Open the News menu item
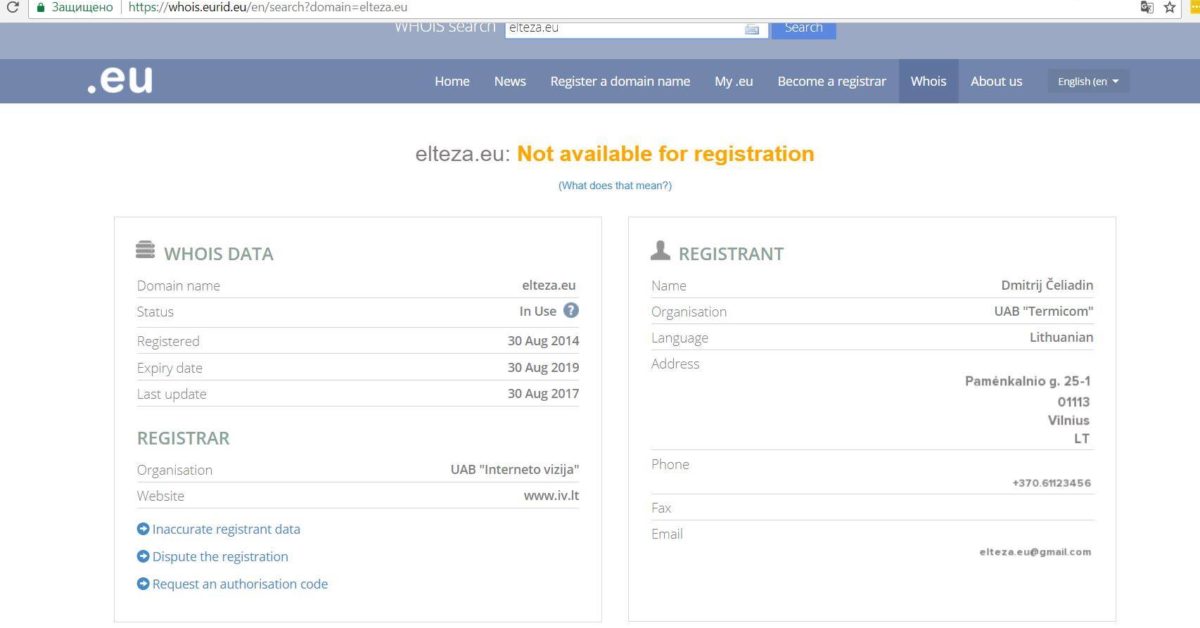 [510, 81]
